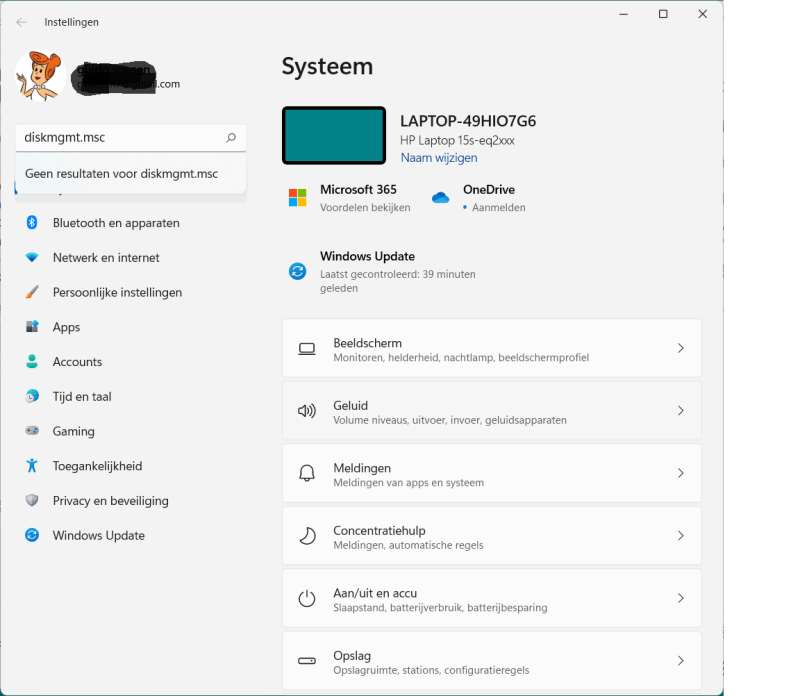Click the Persoonlijke instellingen brush icon

pyautogui.click(x=32, y=293)
